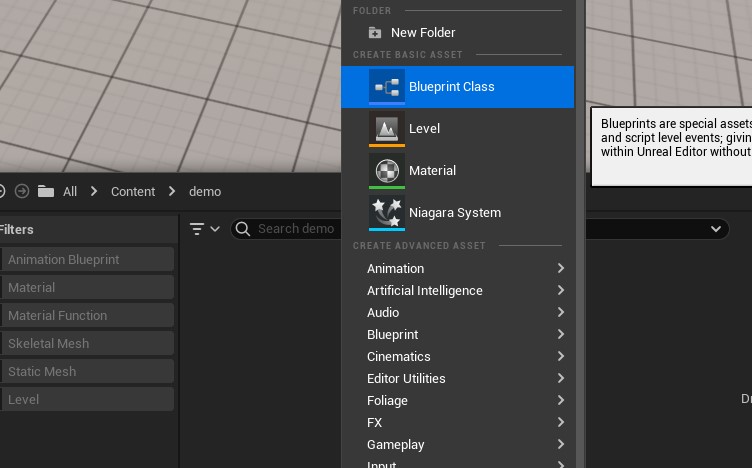Open the Audio advanced asset entry
Image resolution: width=752 pixels, height=468 pixels.
click(x=458, y=313)
